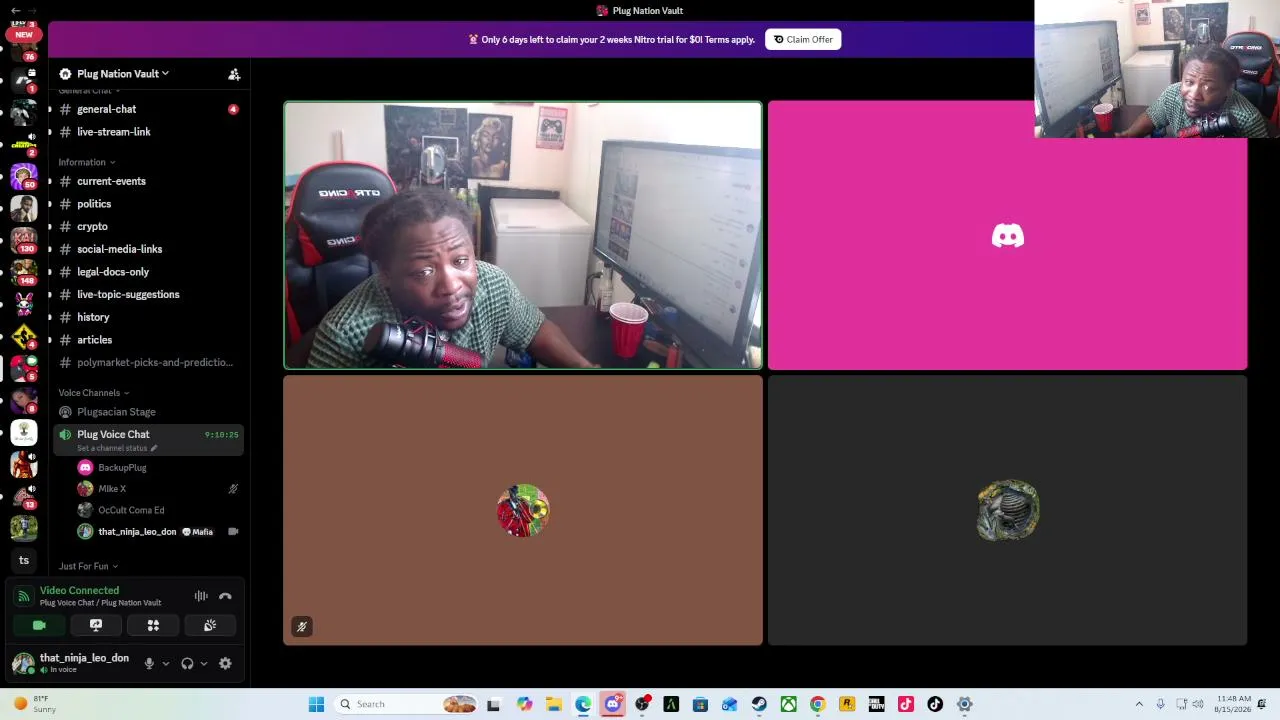Click the invite people icon beside server name

click(x=234, y=74)
